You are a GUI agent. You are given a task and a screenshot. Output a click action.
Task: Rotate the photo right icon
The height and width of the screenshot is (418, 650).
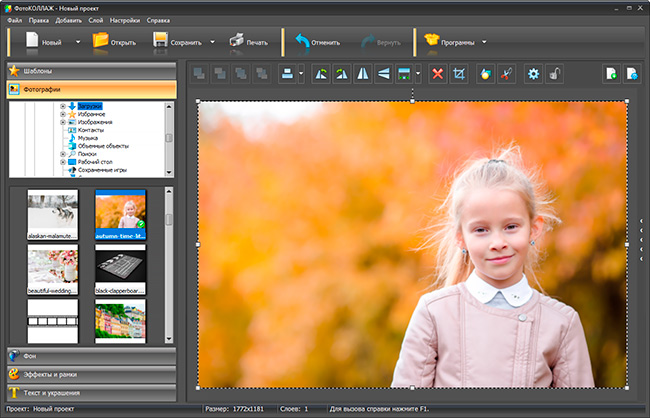342,74
